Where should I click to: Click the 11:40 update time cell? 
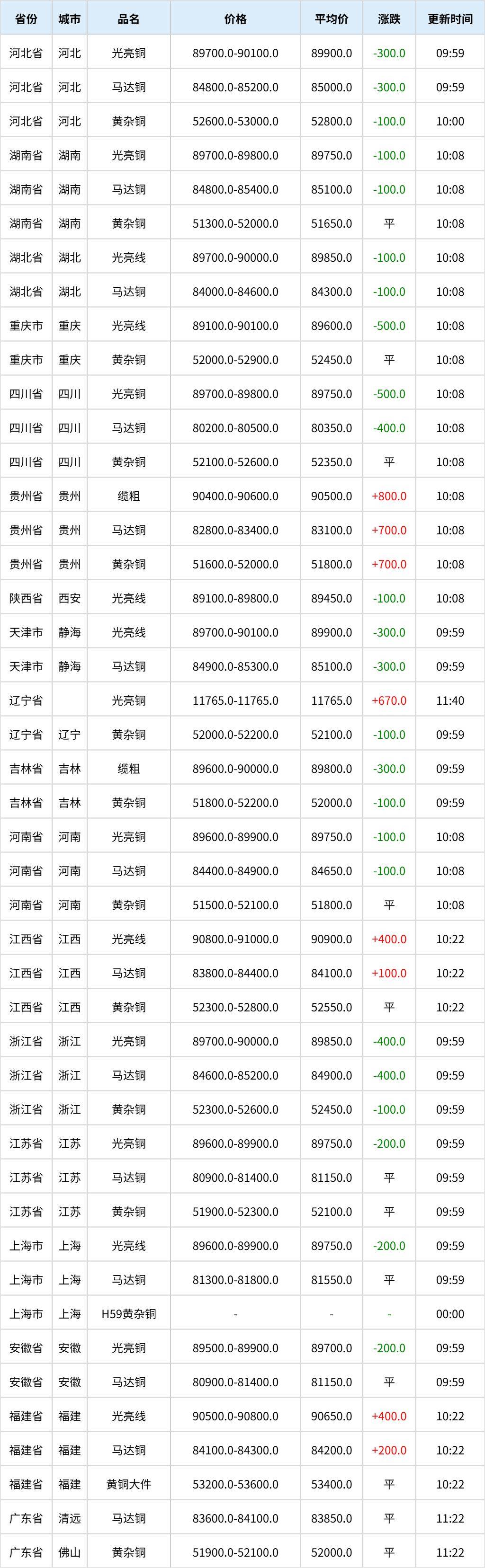coord(450,700)
